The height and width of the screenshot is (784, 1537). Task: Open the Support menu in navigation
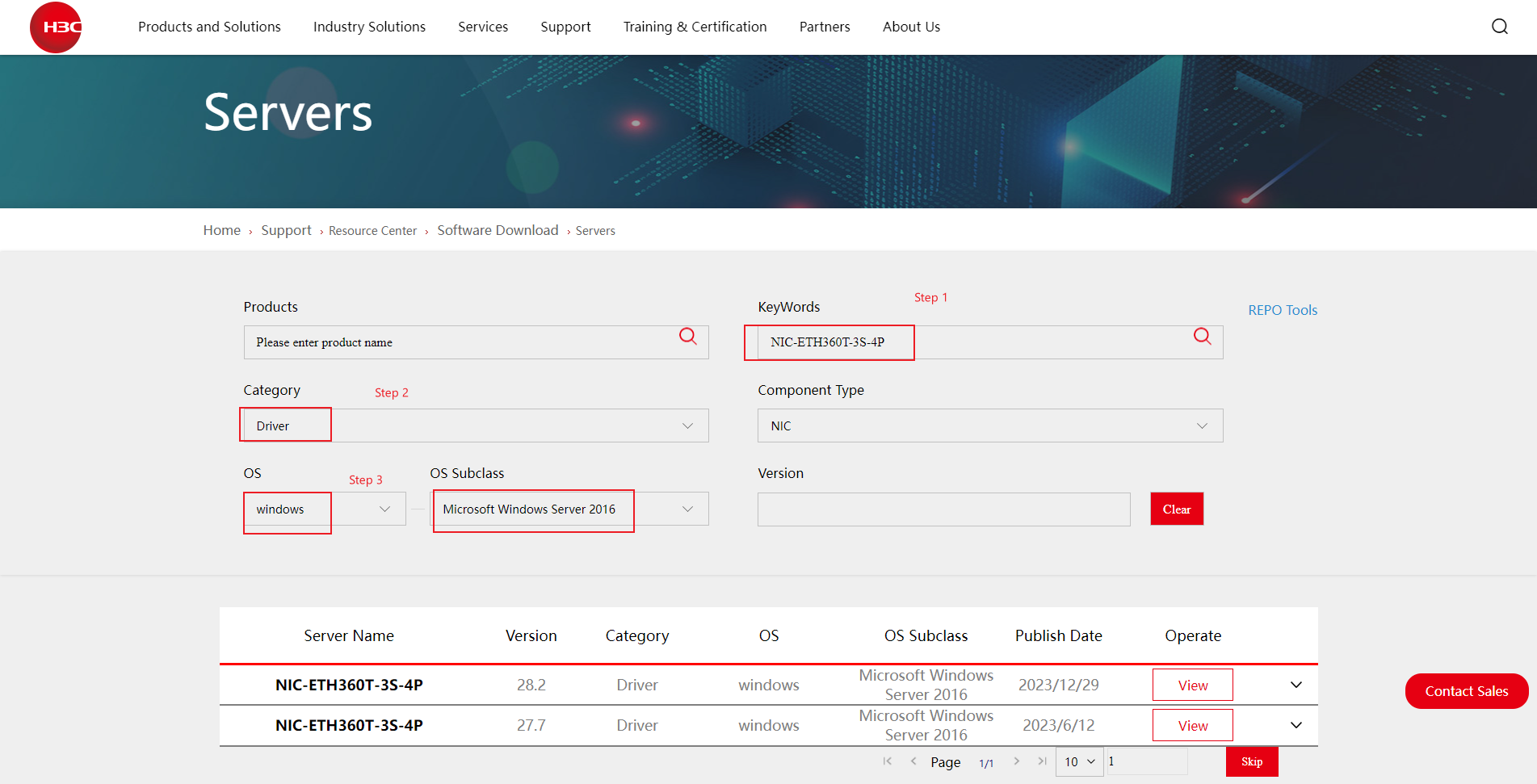point(565,27)
